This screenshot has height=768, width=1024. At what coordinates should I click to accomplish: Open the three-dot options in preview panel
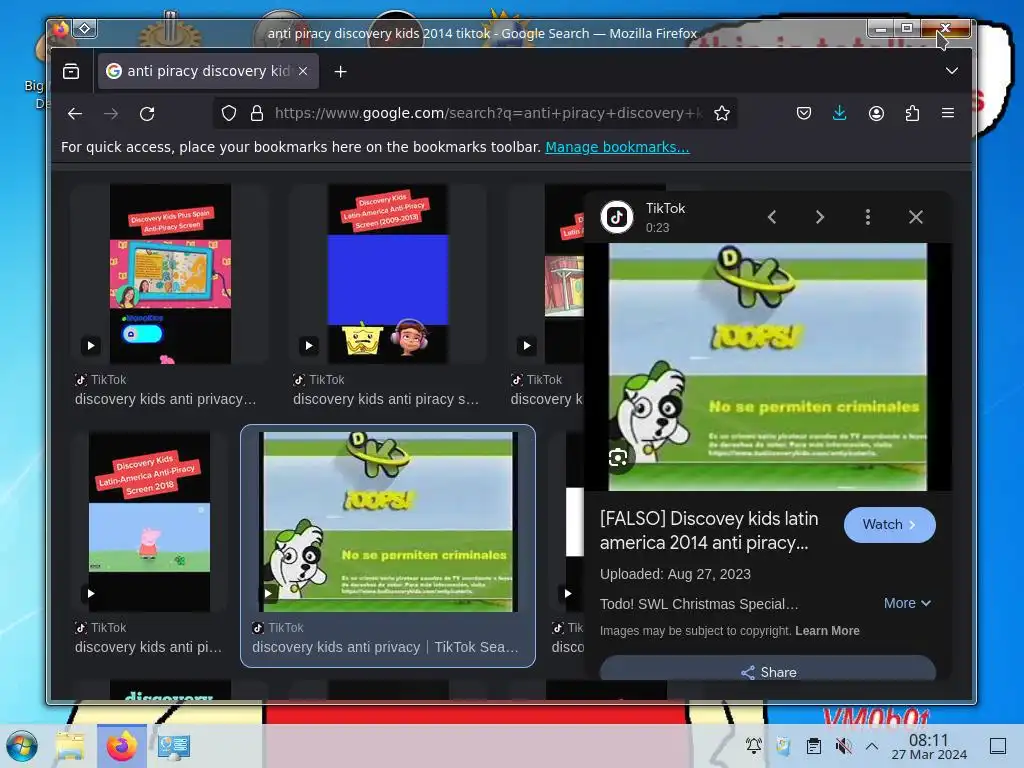(868, 217)
